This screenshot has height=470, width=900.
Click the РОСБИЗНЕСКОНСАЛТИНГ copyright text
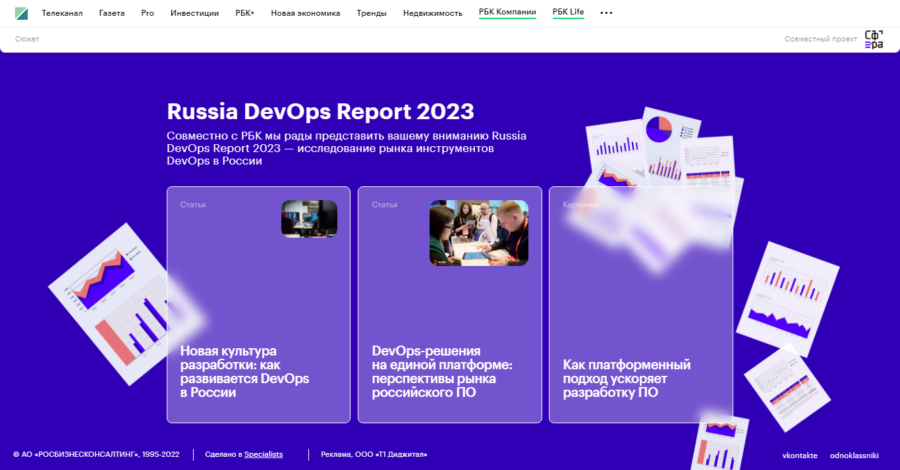pyautogui.click(x=96, y=455)
